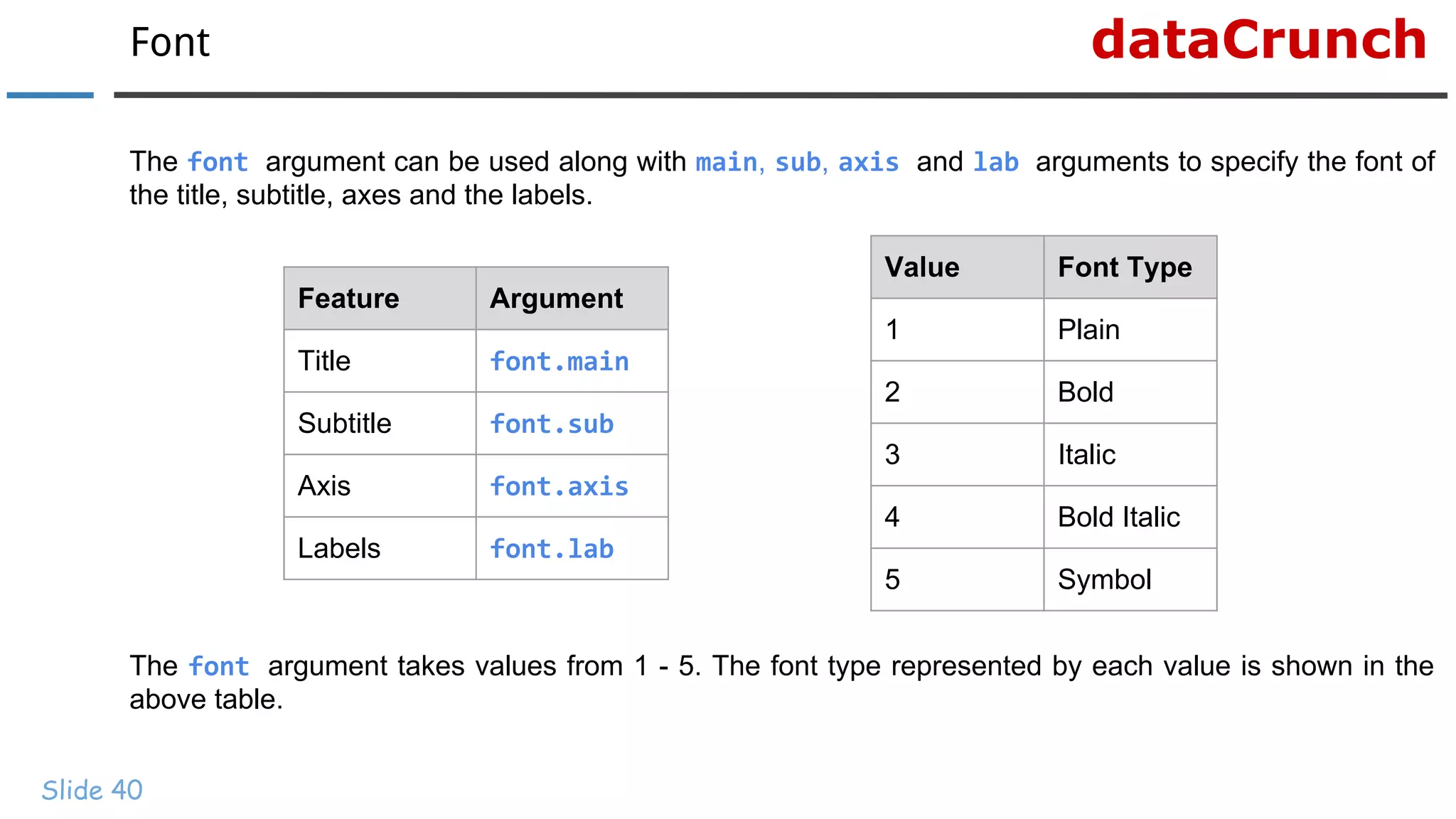Select the 'Labels' feature cell

coord(380,549)
